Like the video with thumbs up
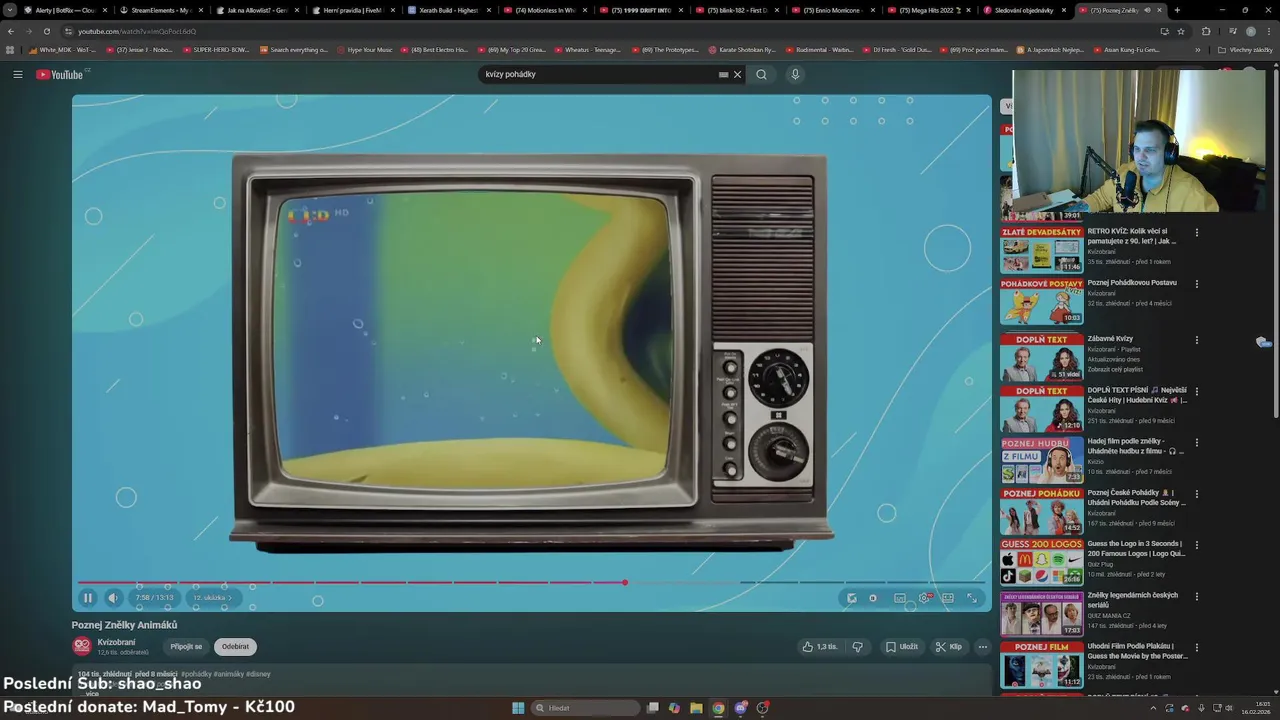The image size is (1280, 720). coord(820,647)
